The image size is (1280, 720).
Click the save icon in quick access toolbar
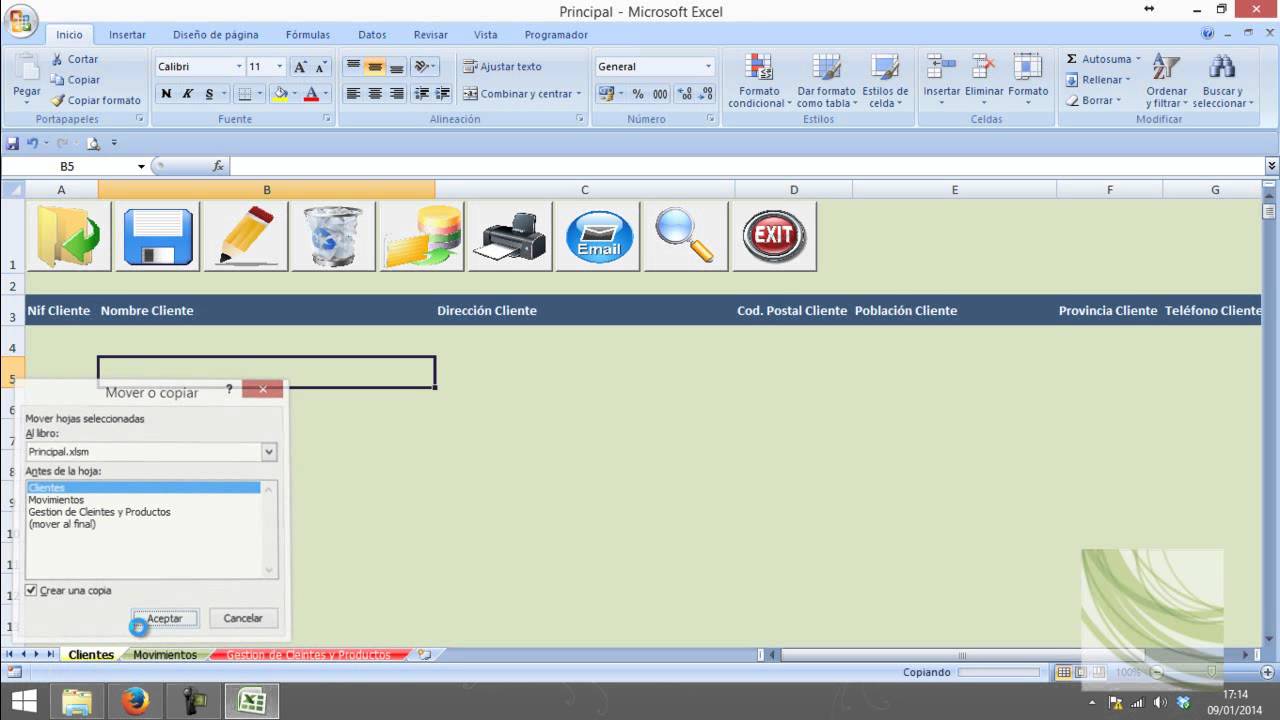(x=13, y=143)
